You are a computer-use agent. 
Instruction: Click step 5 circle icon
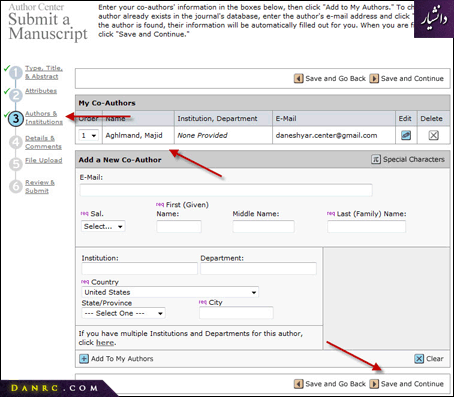[x=16, y=164]
